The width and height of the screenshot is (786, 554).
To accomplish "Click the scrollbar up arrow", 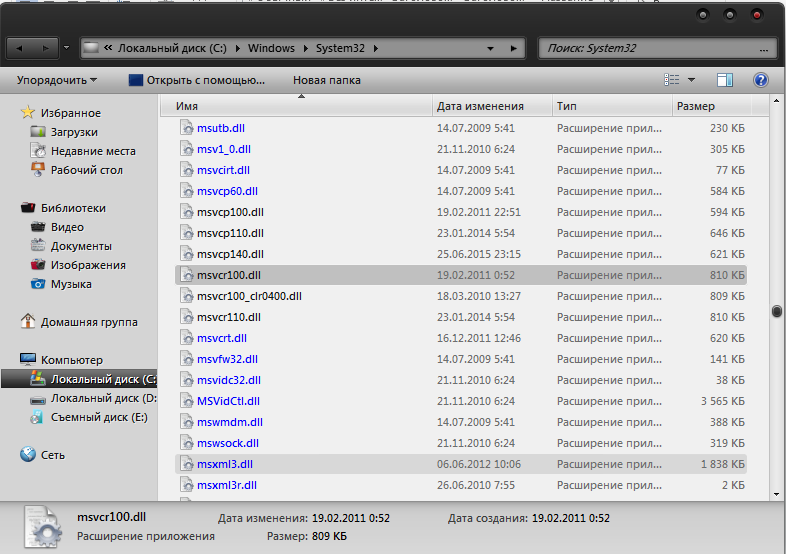I will tap(776, 100).
